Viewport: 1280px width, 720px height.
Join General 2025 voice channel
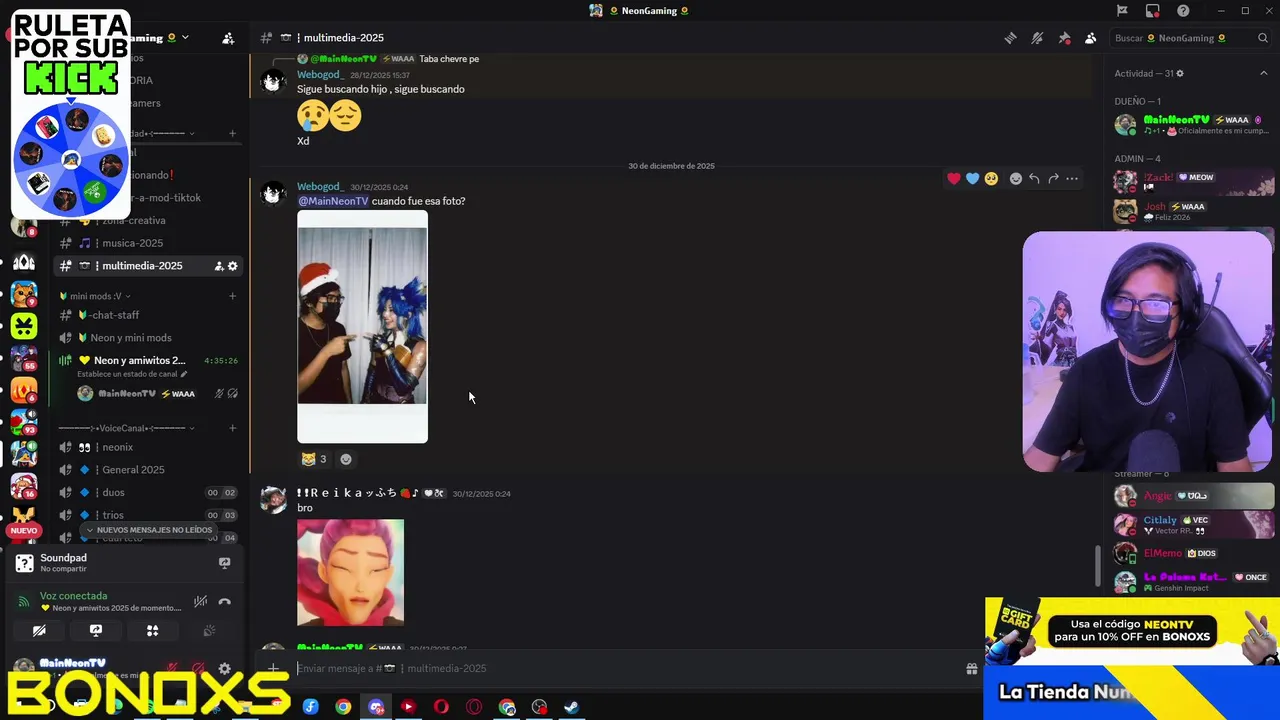coord(150,470)
